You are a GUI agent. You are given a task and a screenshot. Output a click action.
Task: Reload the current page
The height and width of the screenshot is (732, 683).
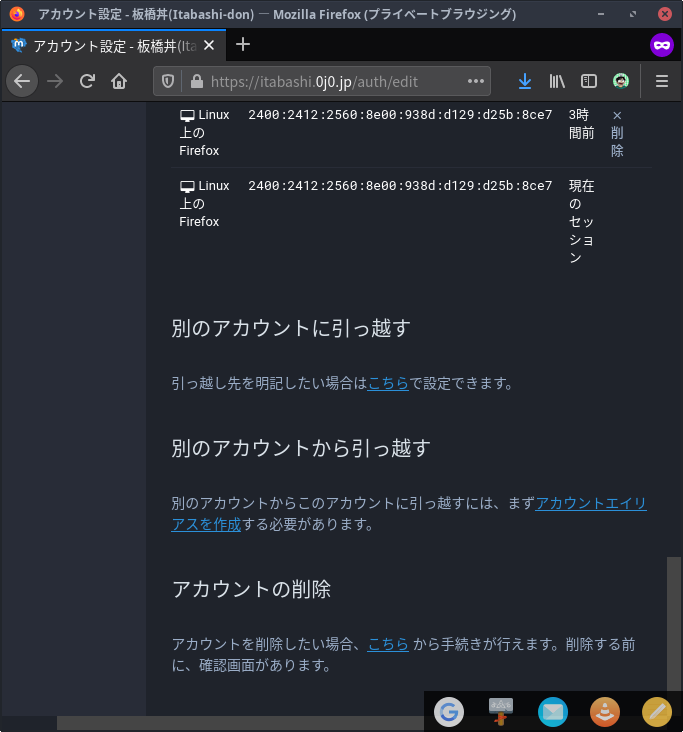87,81
